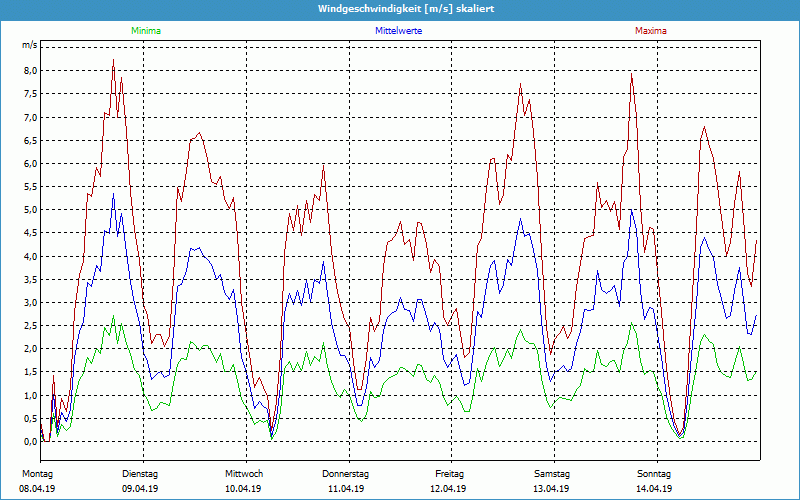Click the '3,0' y-axis value
The height and width of the screenshot is (500, 800).
(31, 303)
